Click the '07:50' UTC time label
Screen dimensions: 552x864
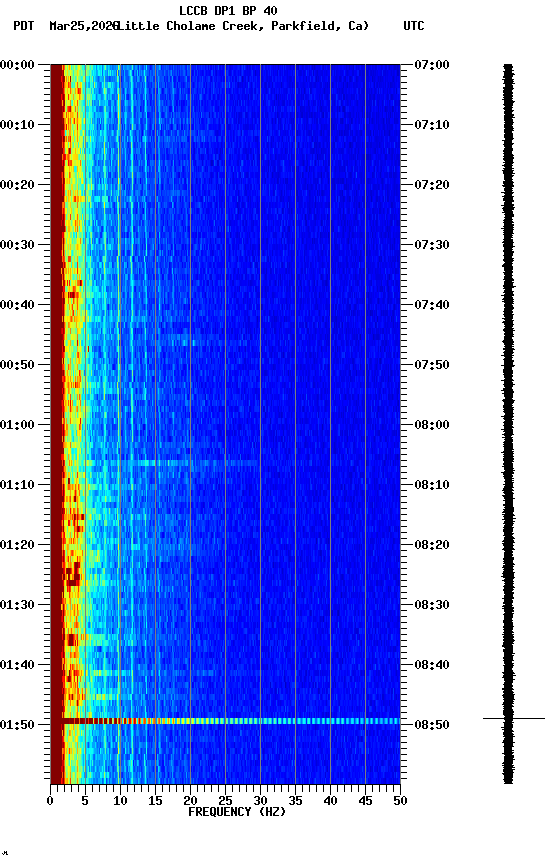432,365
